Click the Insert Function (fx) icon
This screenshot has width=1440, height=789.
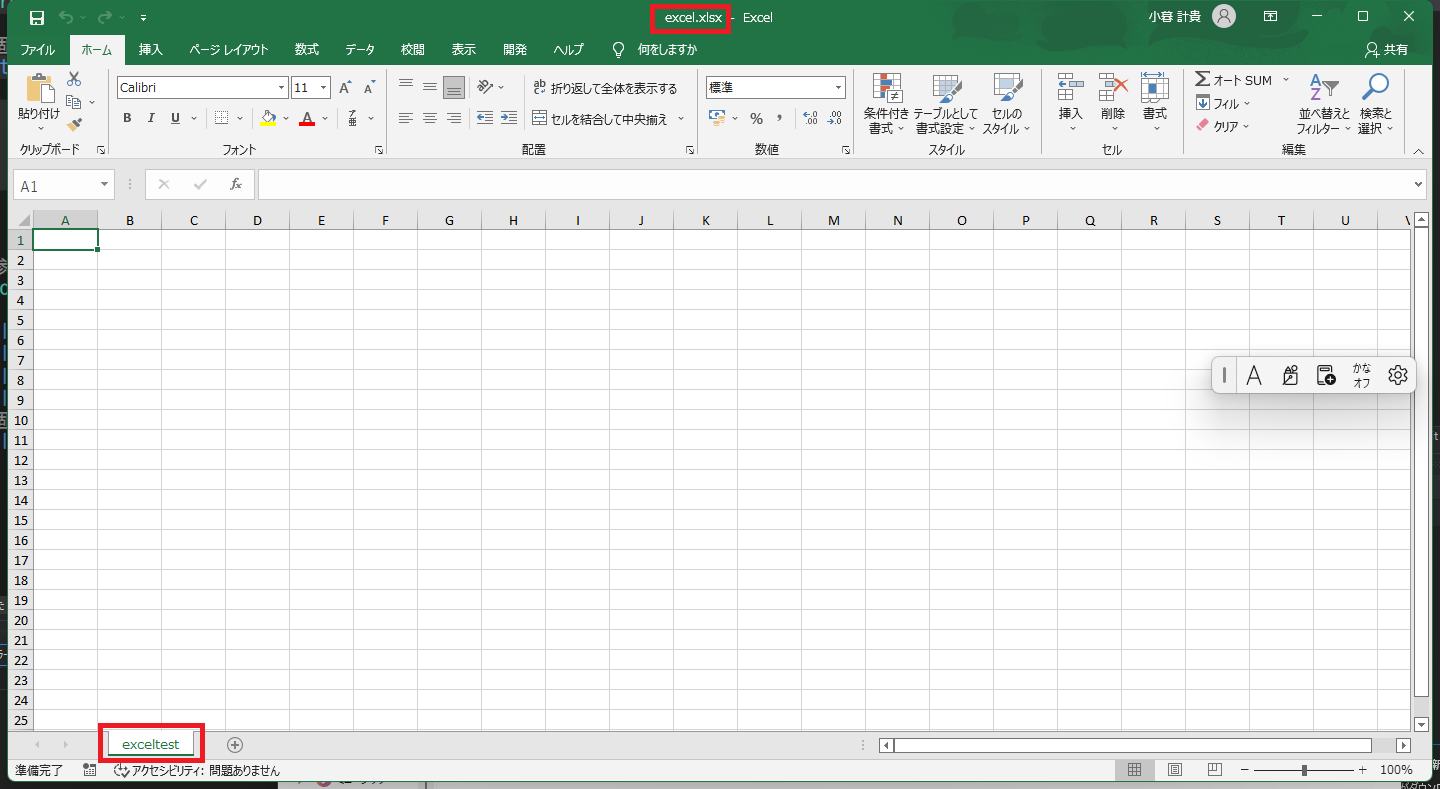pyautogui.click(x=236, y=184)
